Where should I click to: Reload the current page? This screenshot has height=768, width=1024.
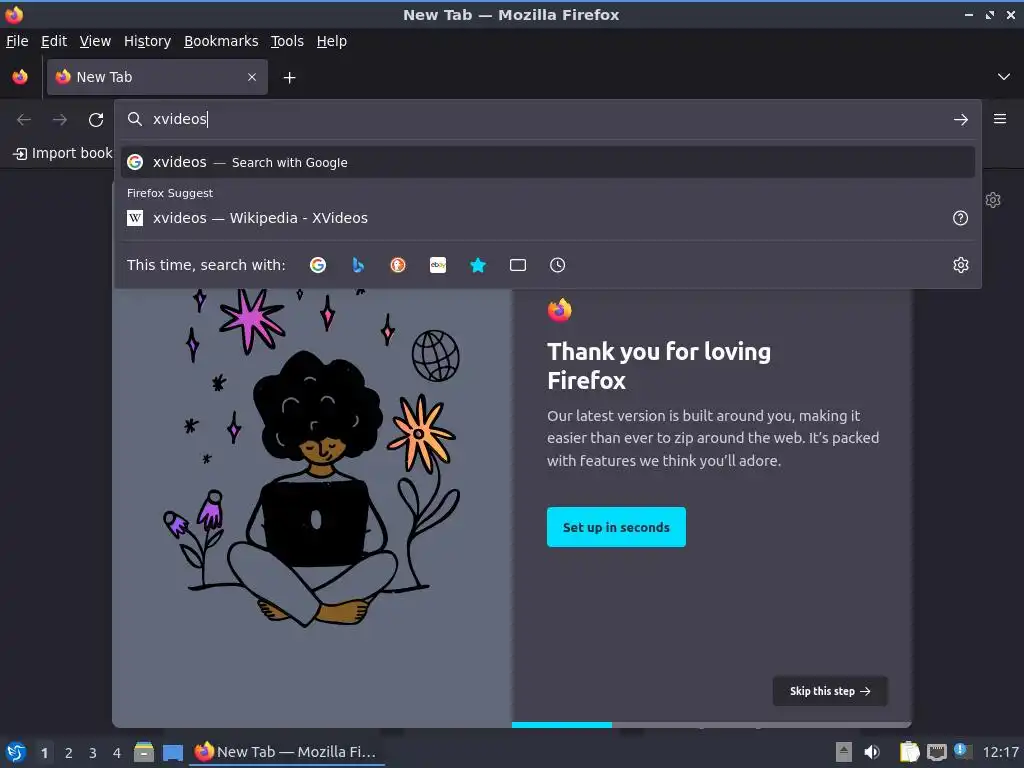pos(96,120)
